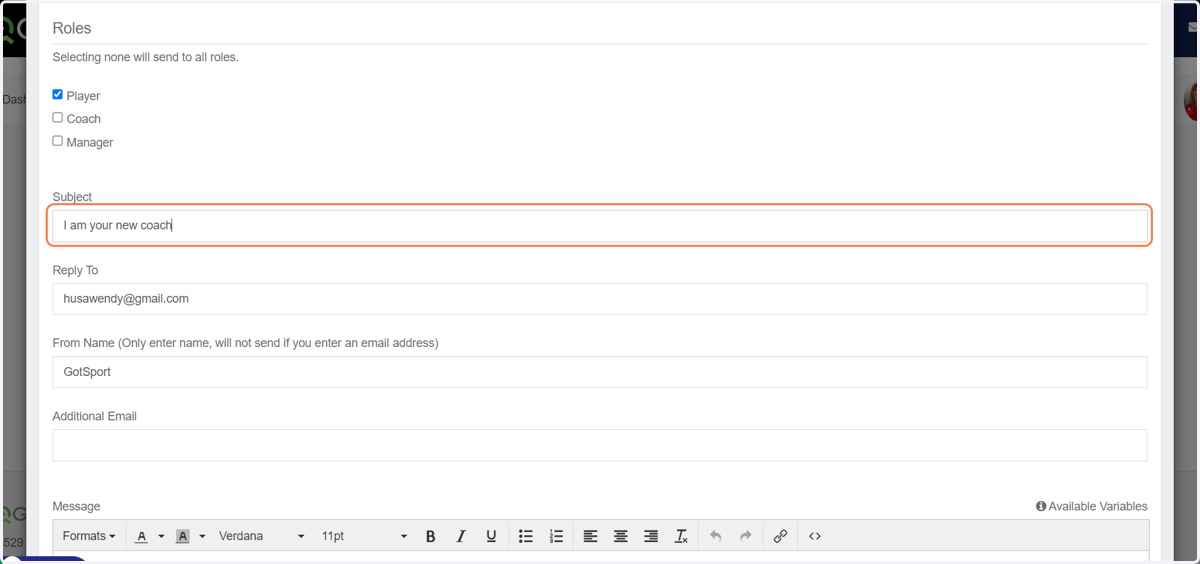This screenshot has height=564, width=1200.
Task: Check the Coach role checkbox
Action: 58,117
